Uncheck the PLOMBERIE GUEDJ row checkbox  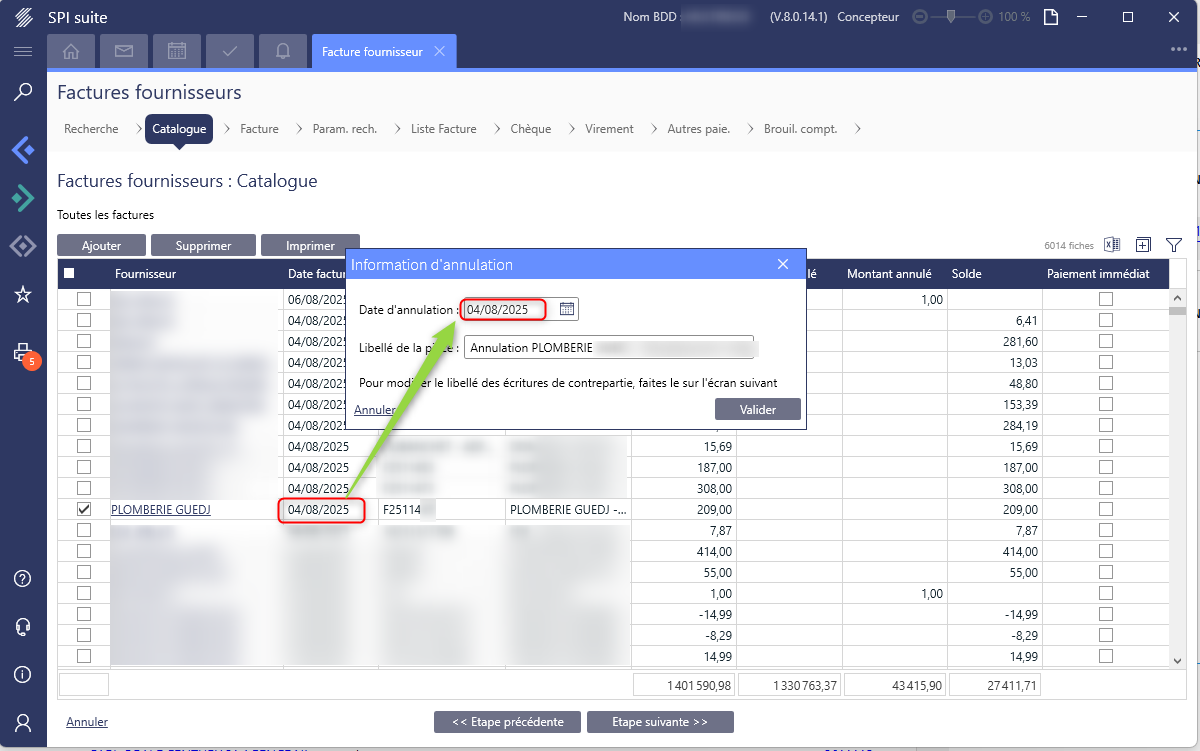[x=84, y=509]
